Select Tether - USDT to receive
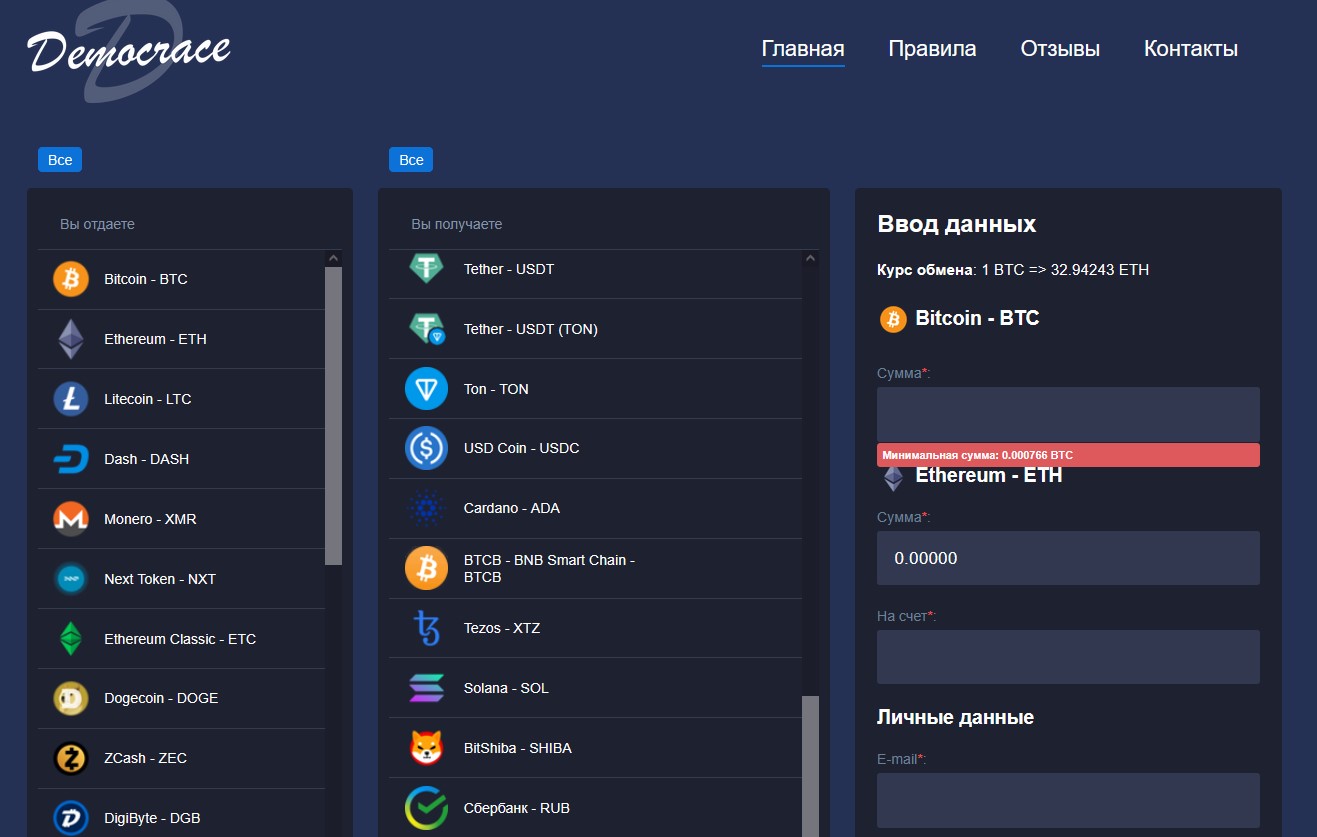This screenshot has height=837, width=1317. pos(595,274)
